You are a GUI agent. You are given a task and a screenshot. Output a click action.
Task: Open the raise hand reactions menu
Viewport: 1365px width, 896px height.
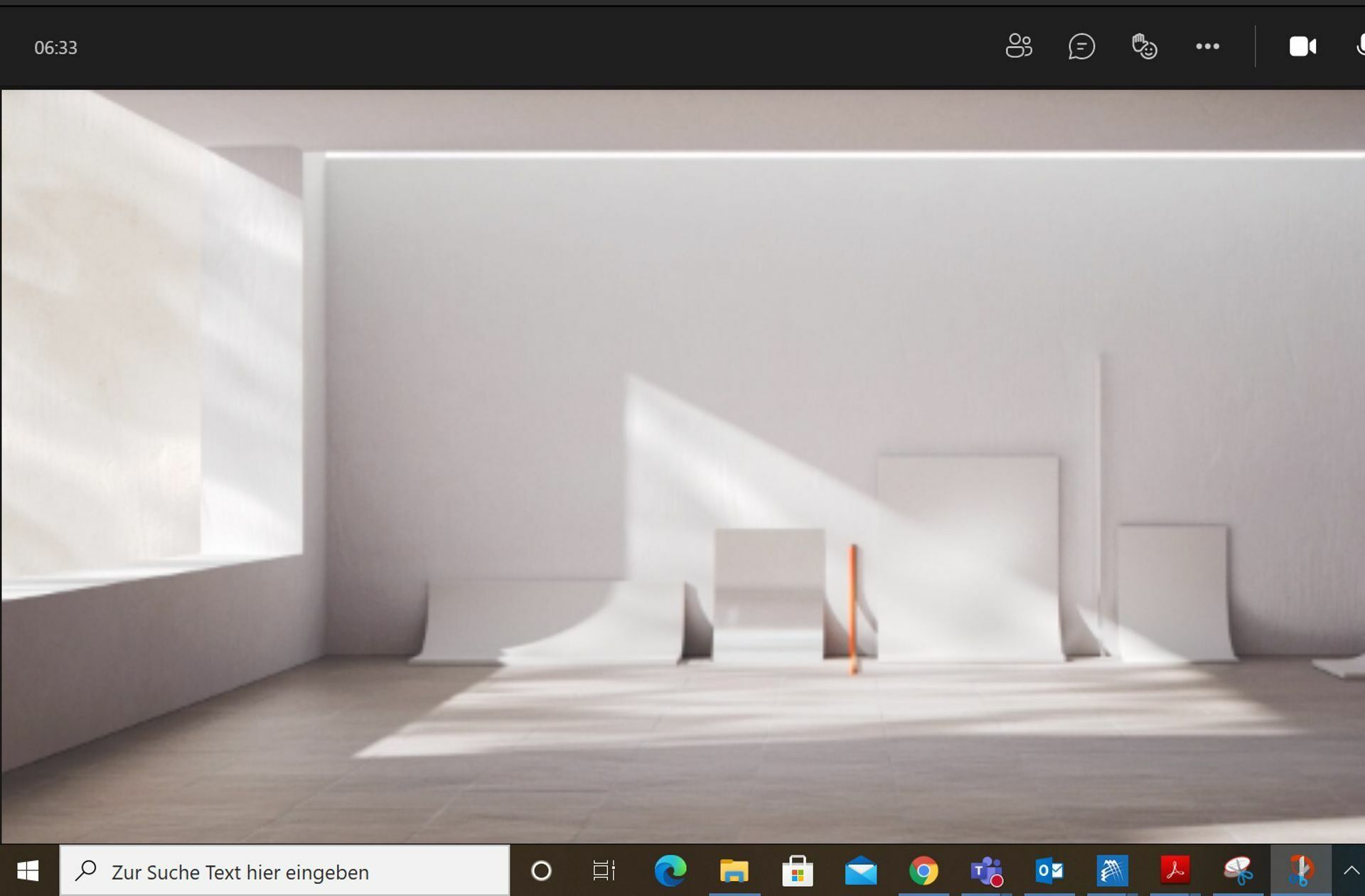pos(1145,46)
